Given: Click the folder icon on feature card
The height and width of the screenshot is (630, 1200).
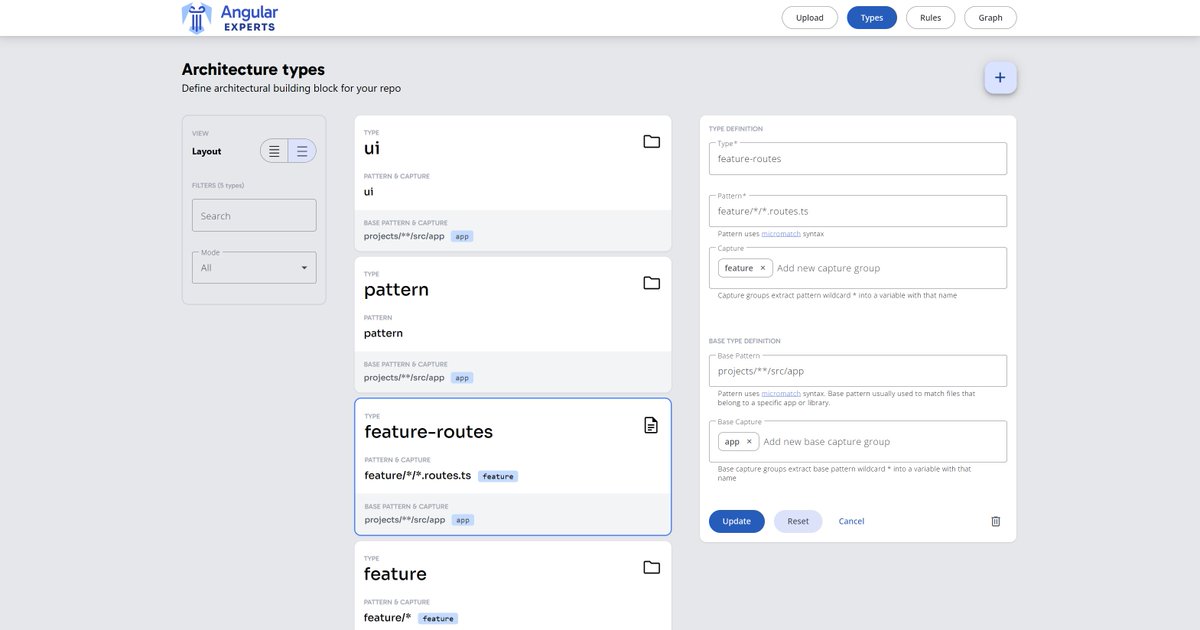Looking at the screenshot, I should pyautogui.click(x=651, y=568).
